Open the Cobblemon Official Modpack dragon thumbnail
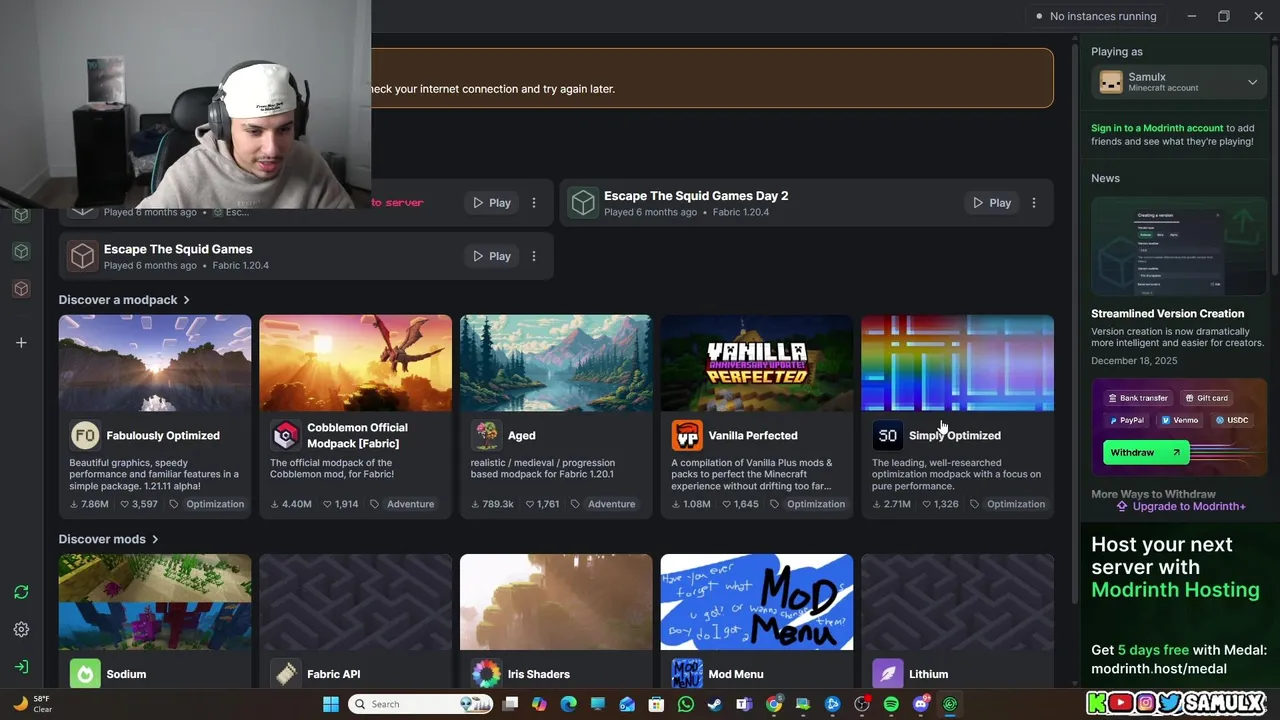 coord(355,363)
